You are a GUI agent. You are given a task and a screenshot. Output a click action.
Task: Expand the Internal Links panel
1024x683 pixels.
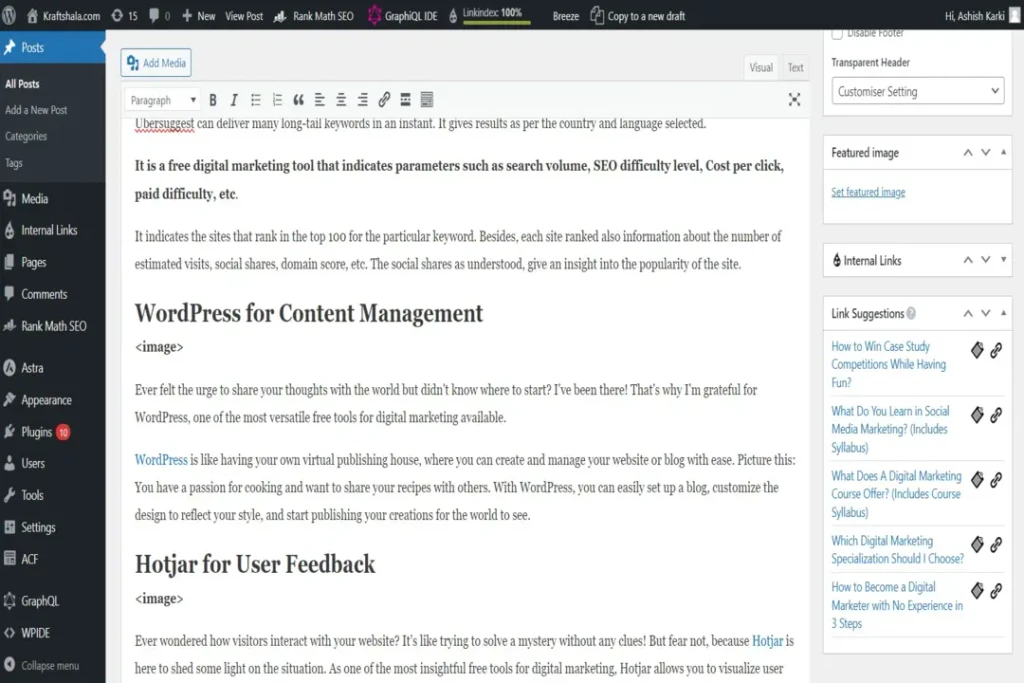pos(1003,260)
